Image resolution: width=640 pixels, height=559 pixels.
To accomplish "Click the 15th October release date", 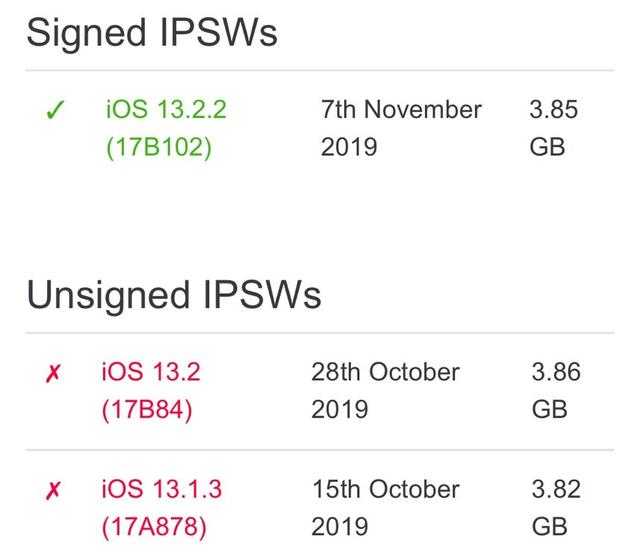I will click(x=385, y=489).
